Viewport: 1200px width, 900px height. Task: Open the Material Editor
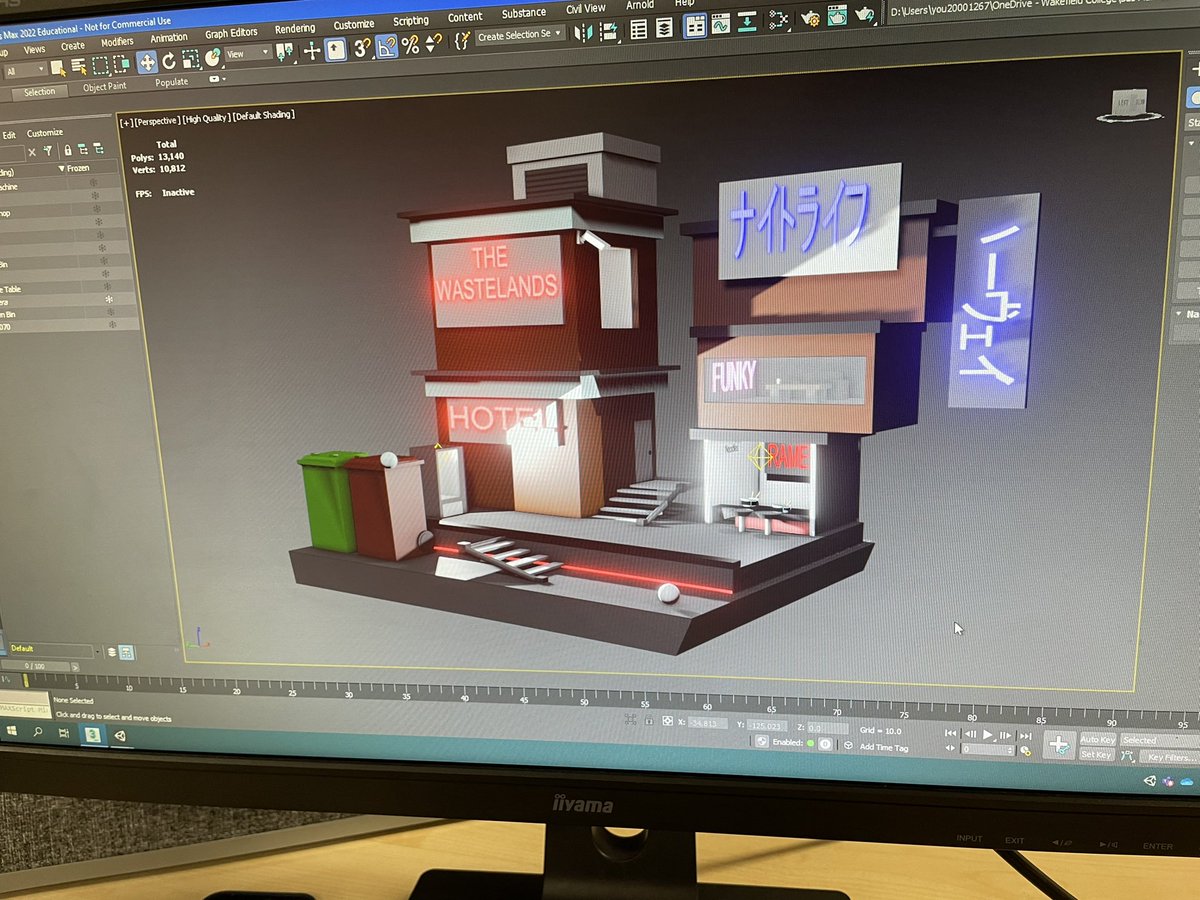click(x=779, y=21)
